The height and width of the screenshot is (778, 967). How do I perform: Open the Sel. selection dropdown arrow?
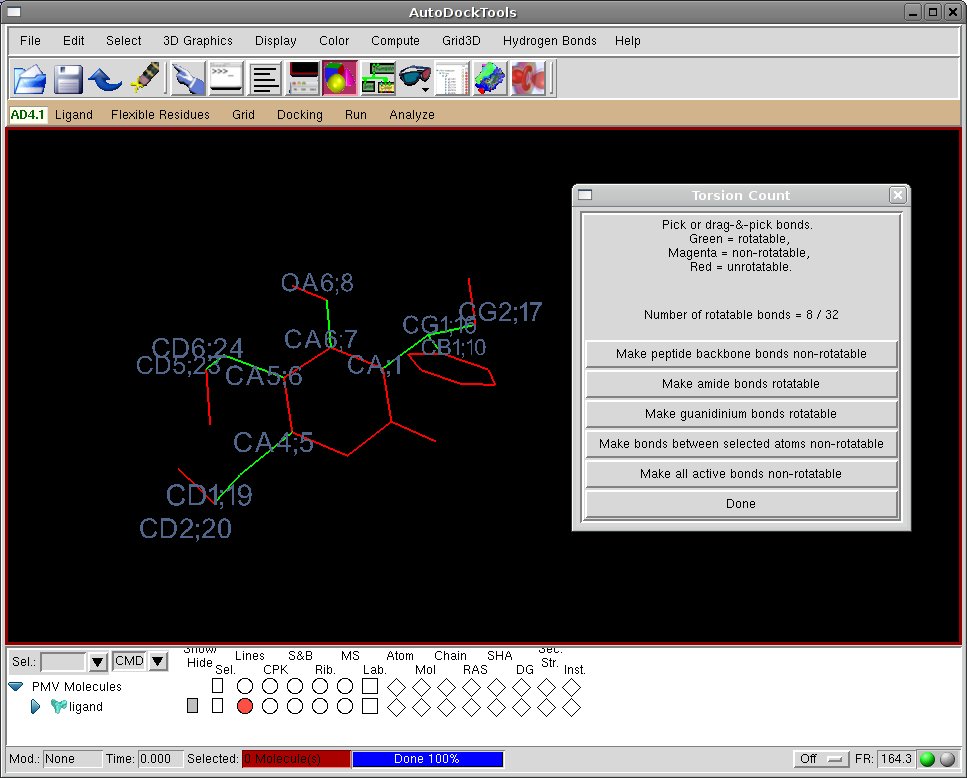coord(97,662)
